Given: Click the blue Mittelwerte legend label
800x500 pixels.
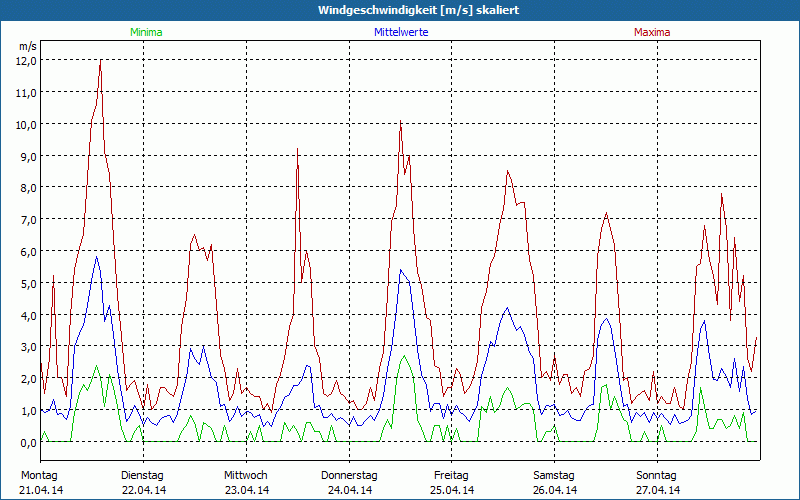Looking at the screenshot, I should [400, 32].
